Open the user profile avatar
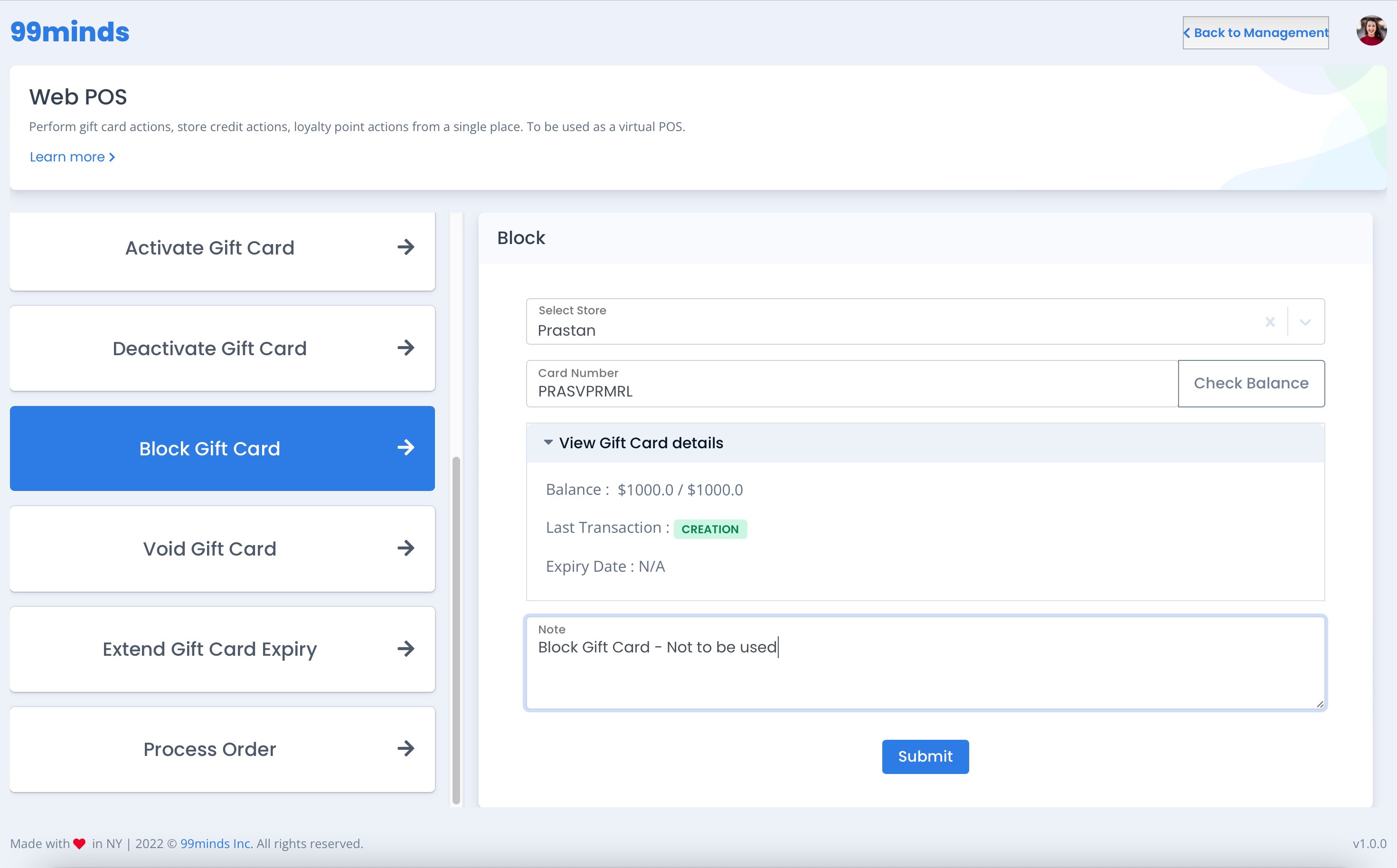 pyautogui.click(x=1371, y=31)
